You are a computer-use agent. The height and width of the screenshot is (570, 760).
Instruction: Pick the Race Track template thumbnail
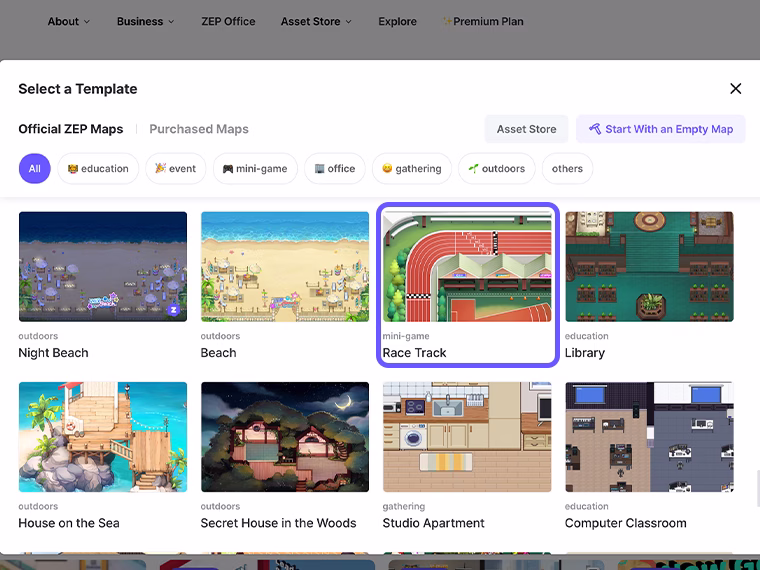pyautogui.click(x=467, y=266)
